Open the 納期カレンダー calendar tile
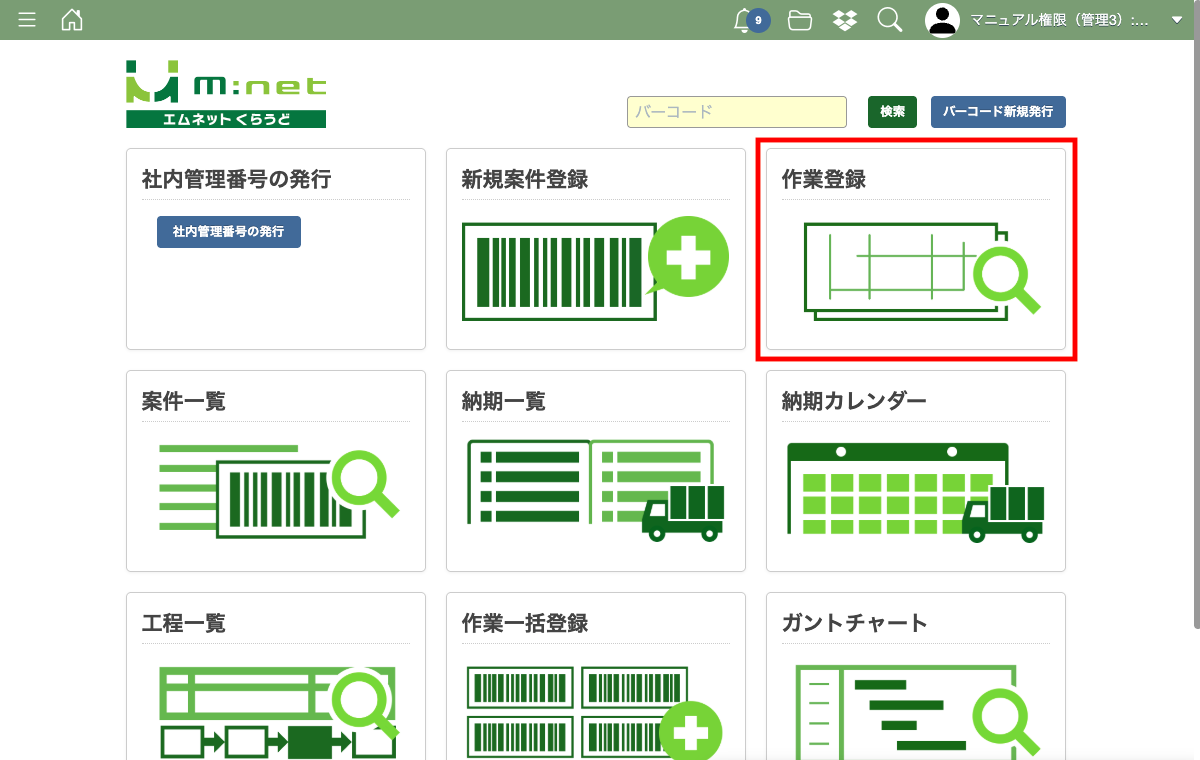This screenshot has height=760, width=1200. (915, 491)
